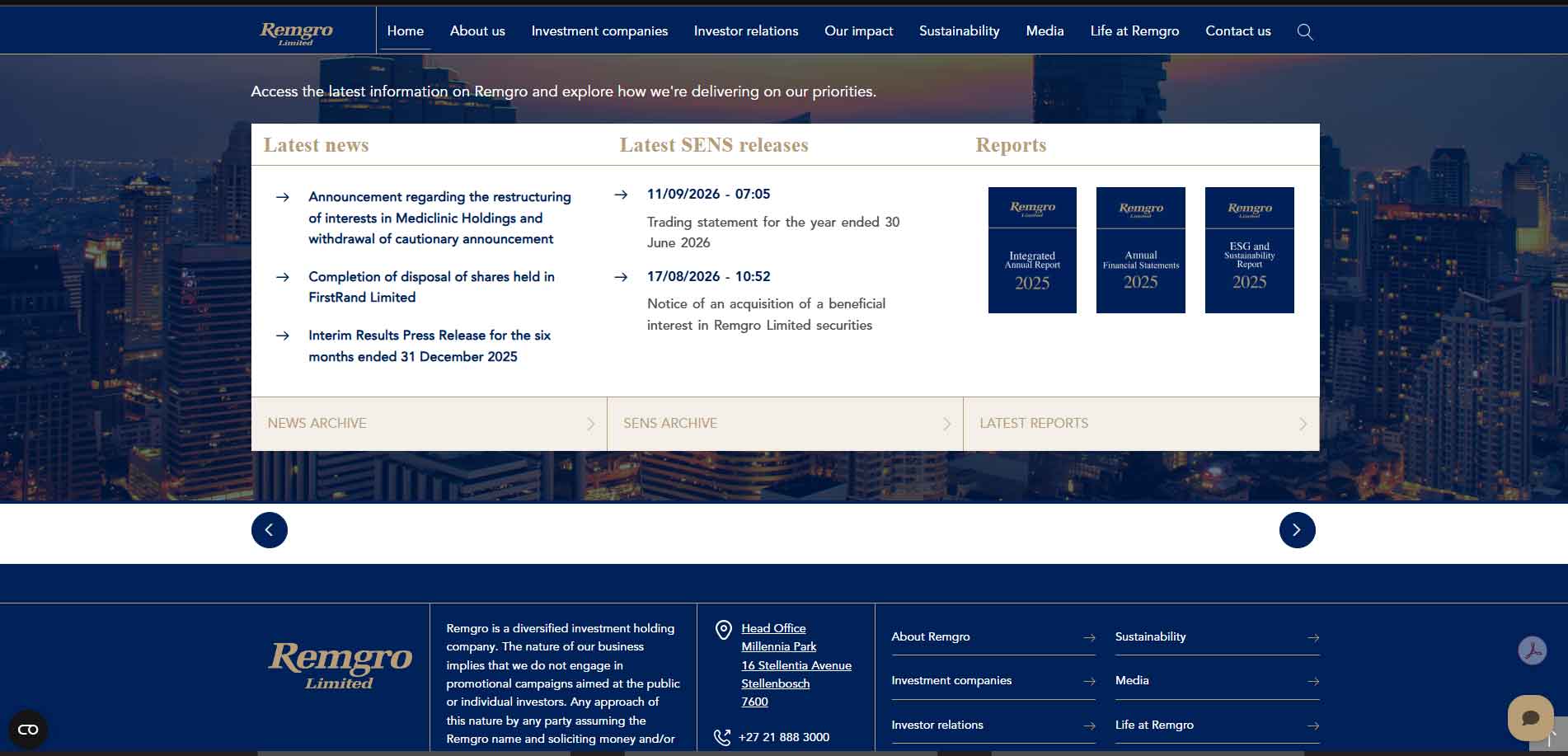Call the +27 21 888 3000 number link

784,737
